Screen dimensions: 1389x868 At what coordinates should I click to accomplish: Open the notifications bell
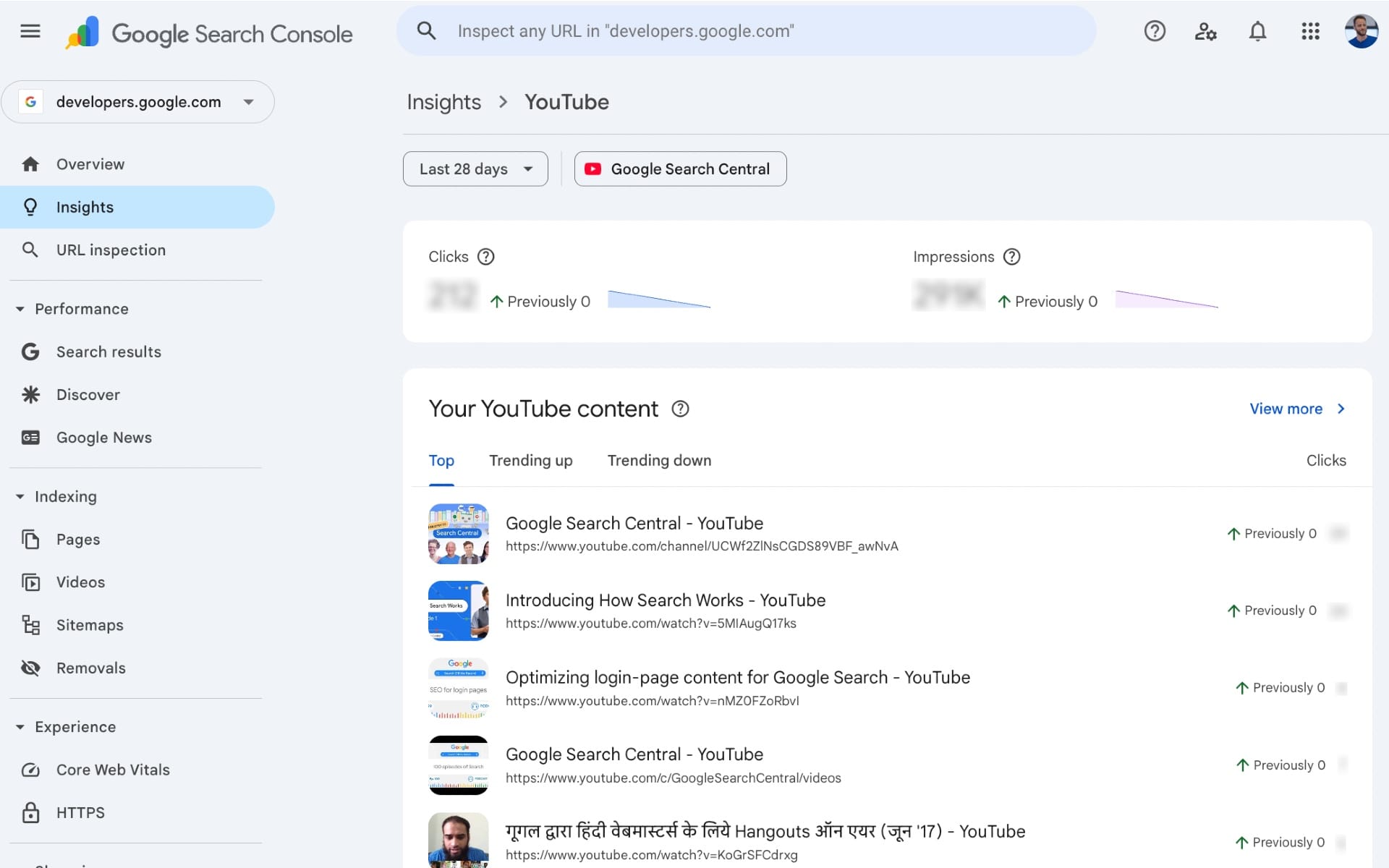coord(1257,31)
